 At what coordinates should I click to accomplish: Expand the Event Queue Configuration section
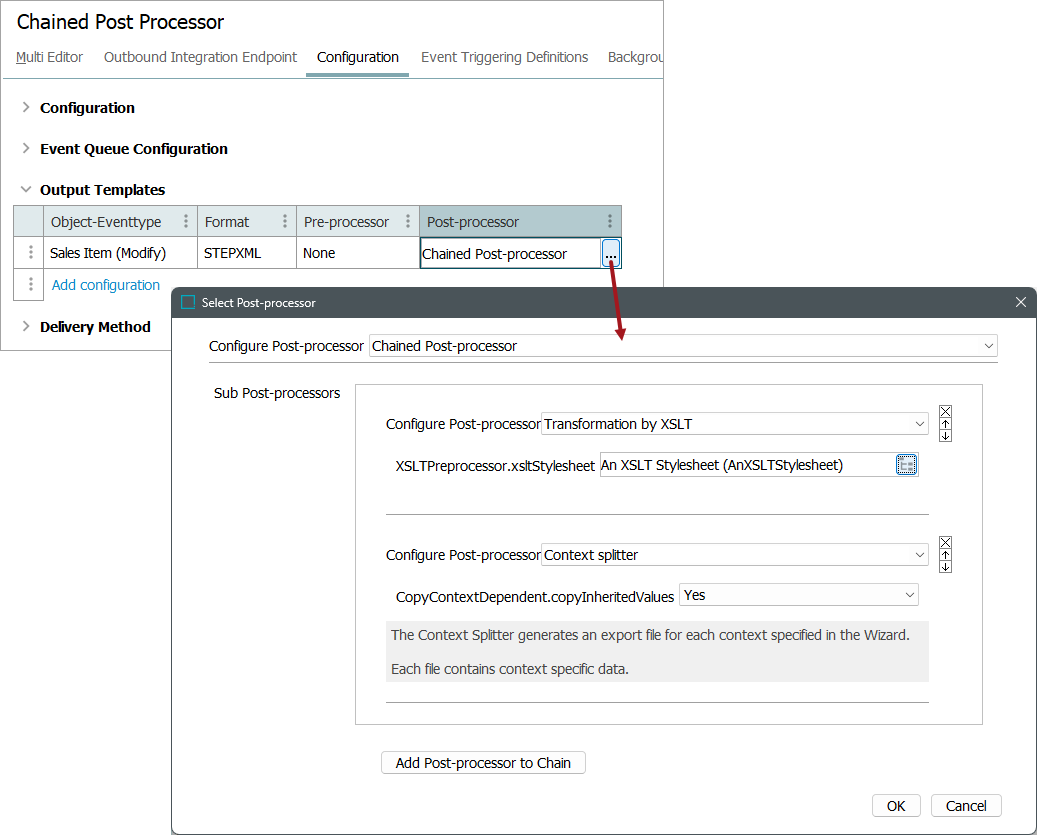point(26,149)
